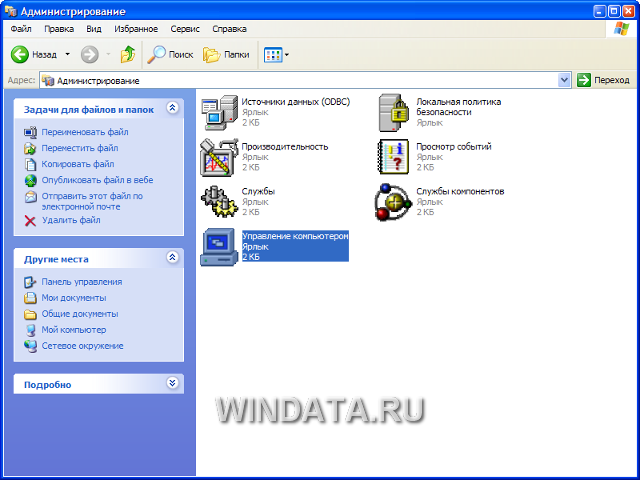Click the Просмотр событий label text
Screen dimensions: 640x480
(454, 146)
